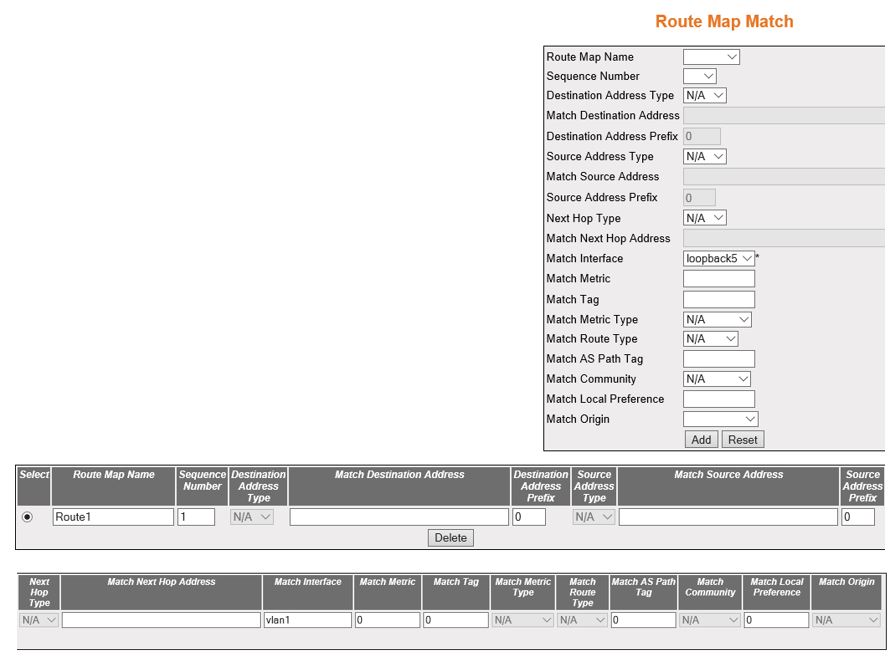Expand Match Route Type form dropdown
This screenshot has height=656, width=894.
tap(711, 339)
